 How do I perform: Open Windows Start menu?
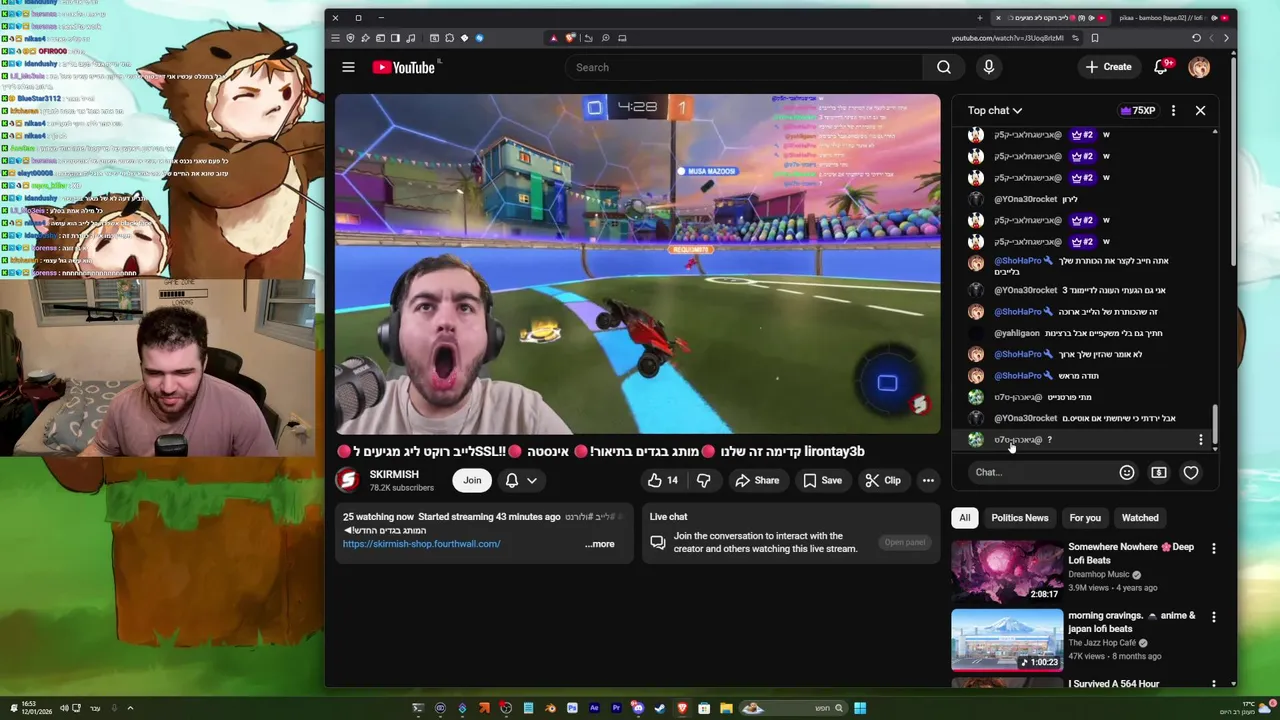[x=860, y=708]
